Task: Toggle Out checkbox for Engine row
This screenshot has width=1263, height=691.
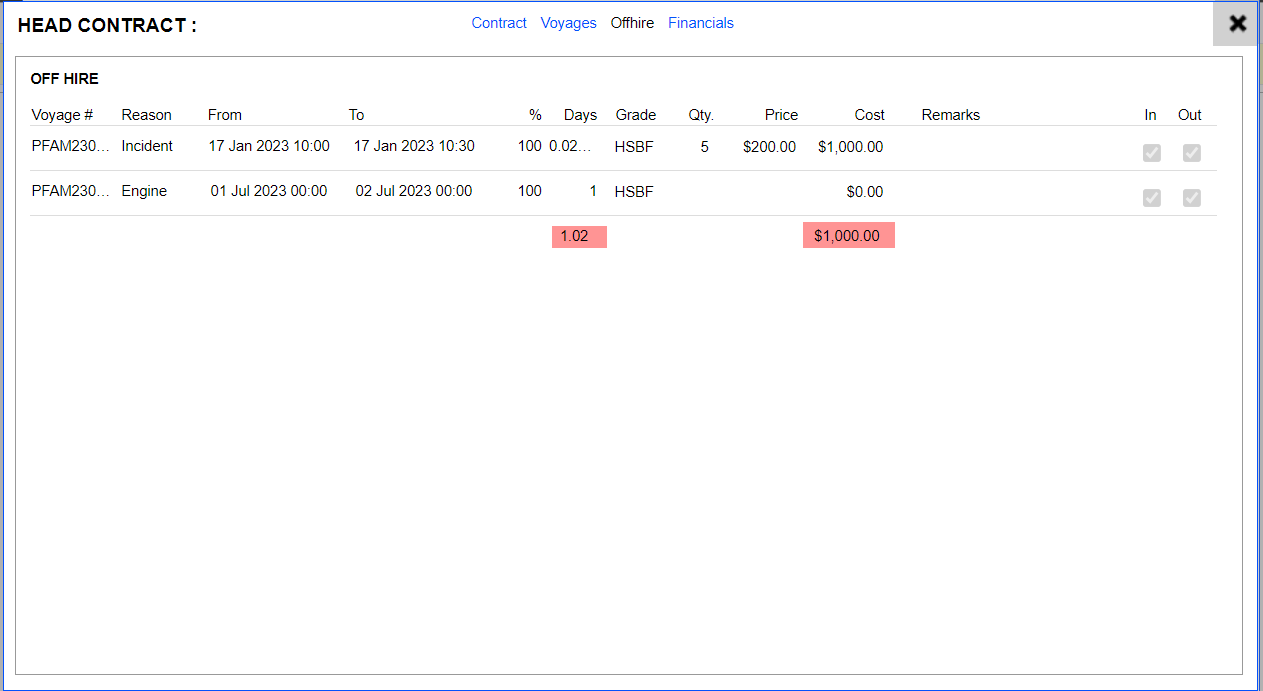Action: 1191,198
